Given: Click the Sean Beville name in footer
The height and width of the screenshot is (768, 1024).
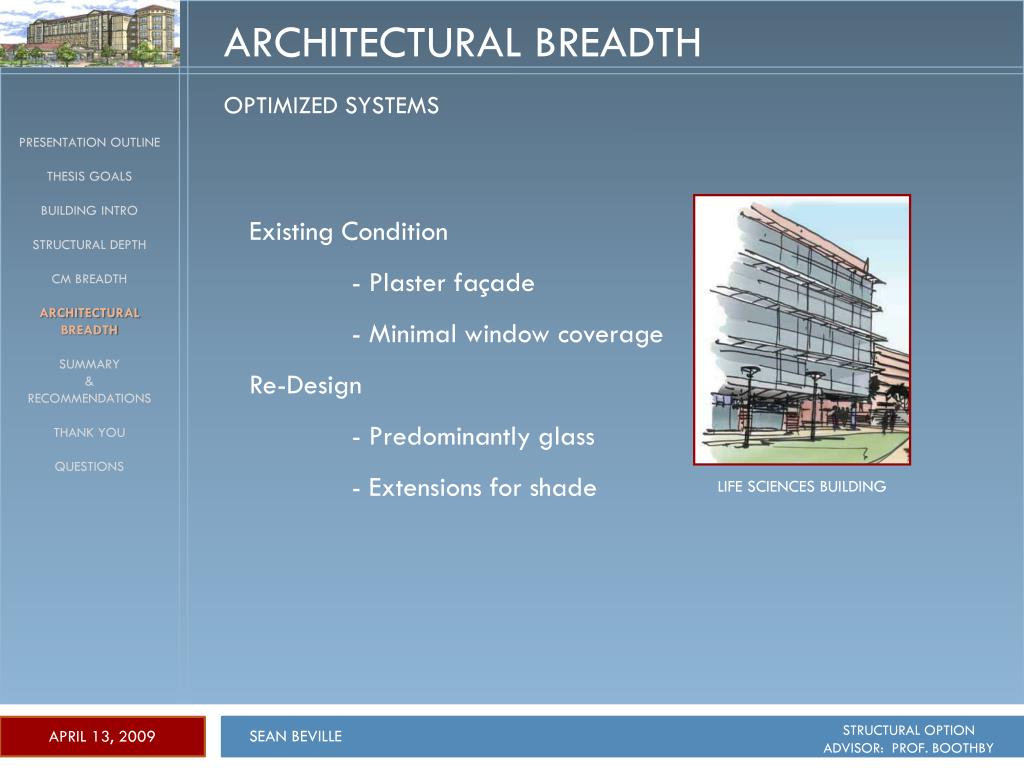Looking at the screenshot, I should [x=296, y=737].
